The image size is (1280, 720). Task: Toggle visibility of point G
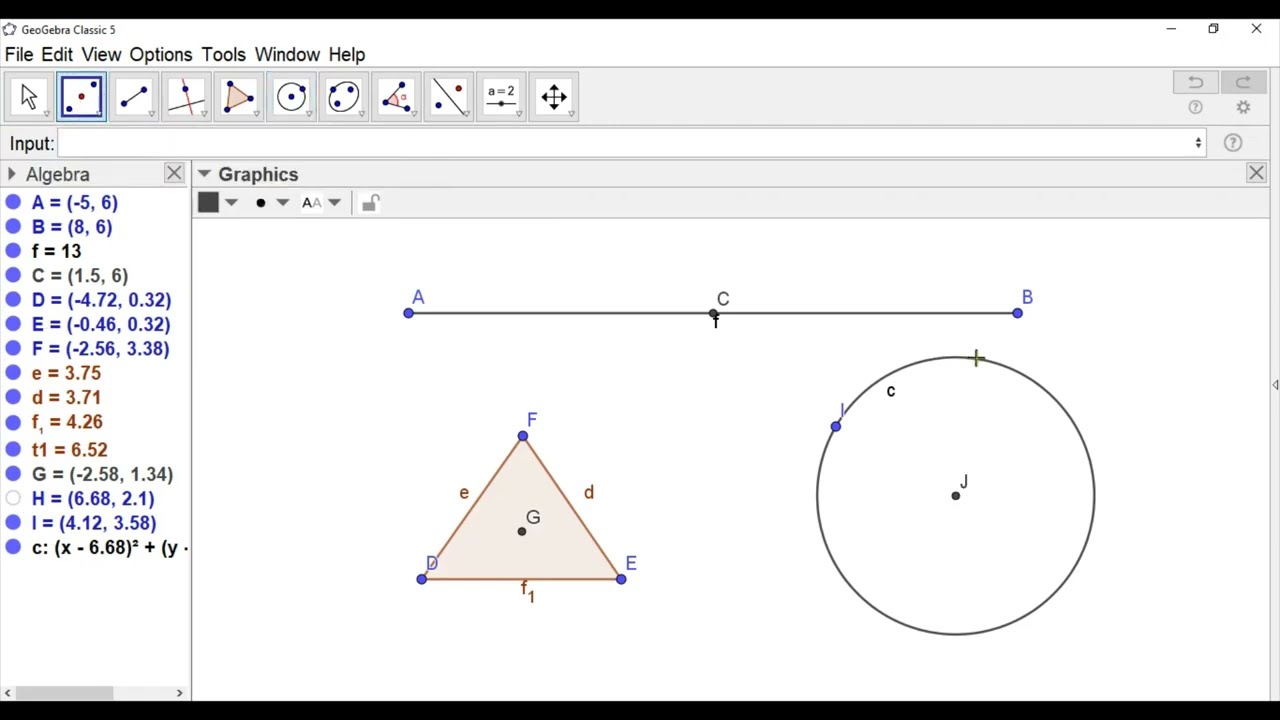[13, 474]
